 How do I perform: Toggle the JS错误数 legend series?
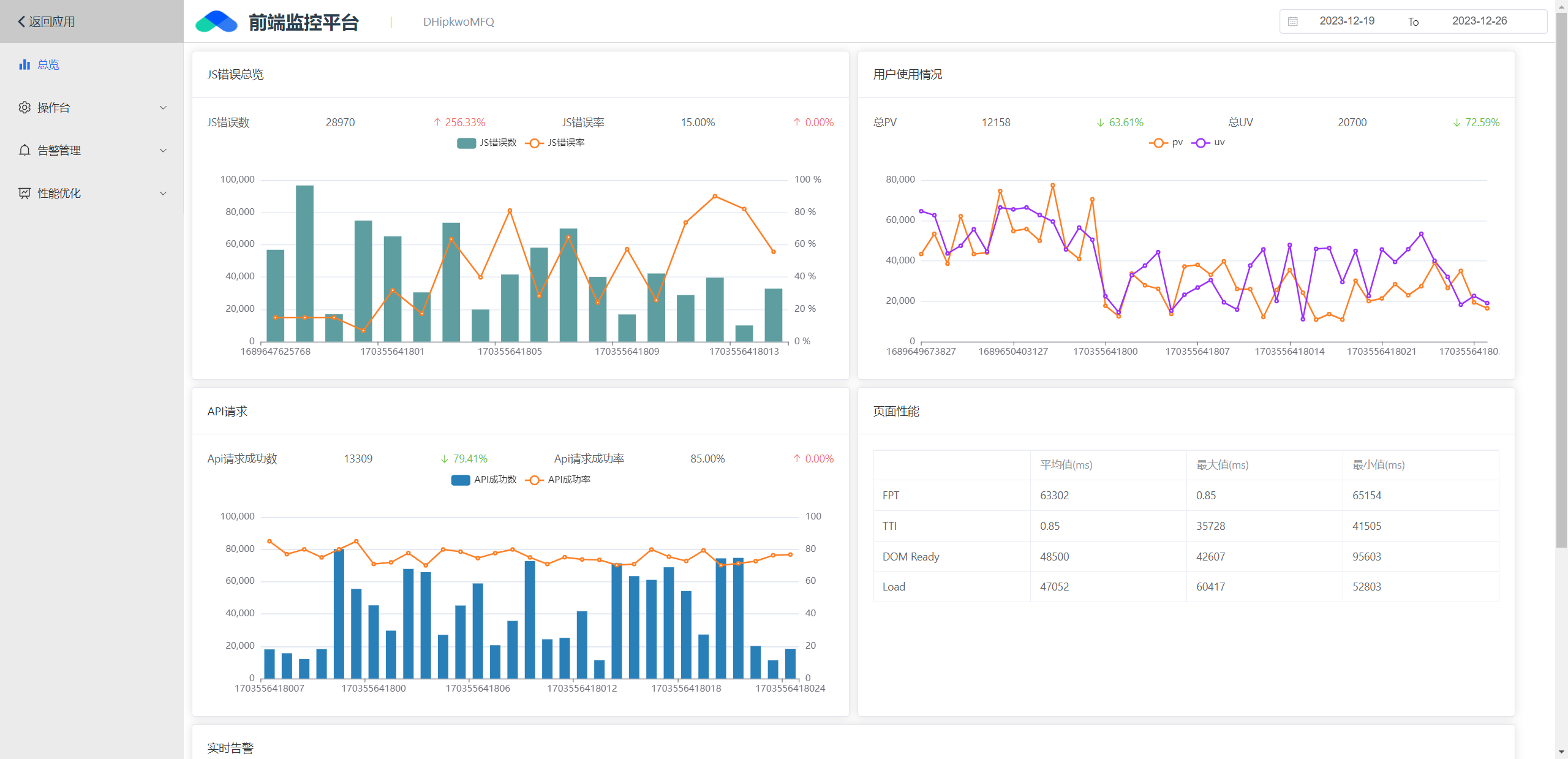487,143
